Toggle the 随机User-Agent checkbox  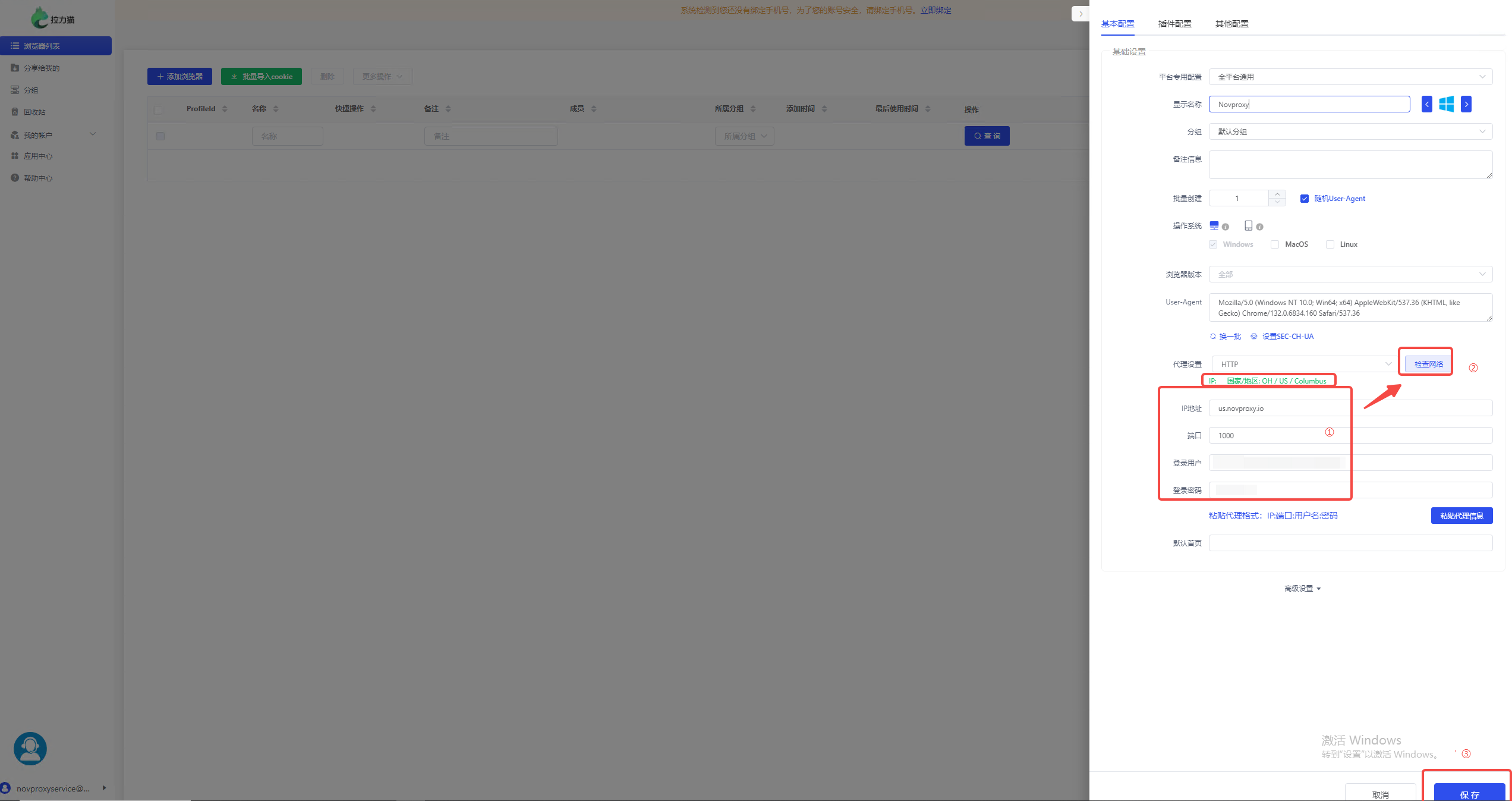(x=1304, y=199)
